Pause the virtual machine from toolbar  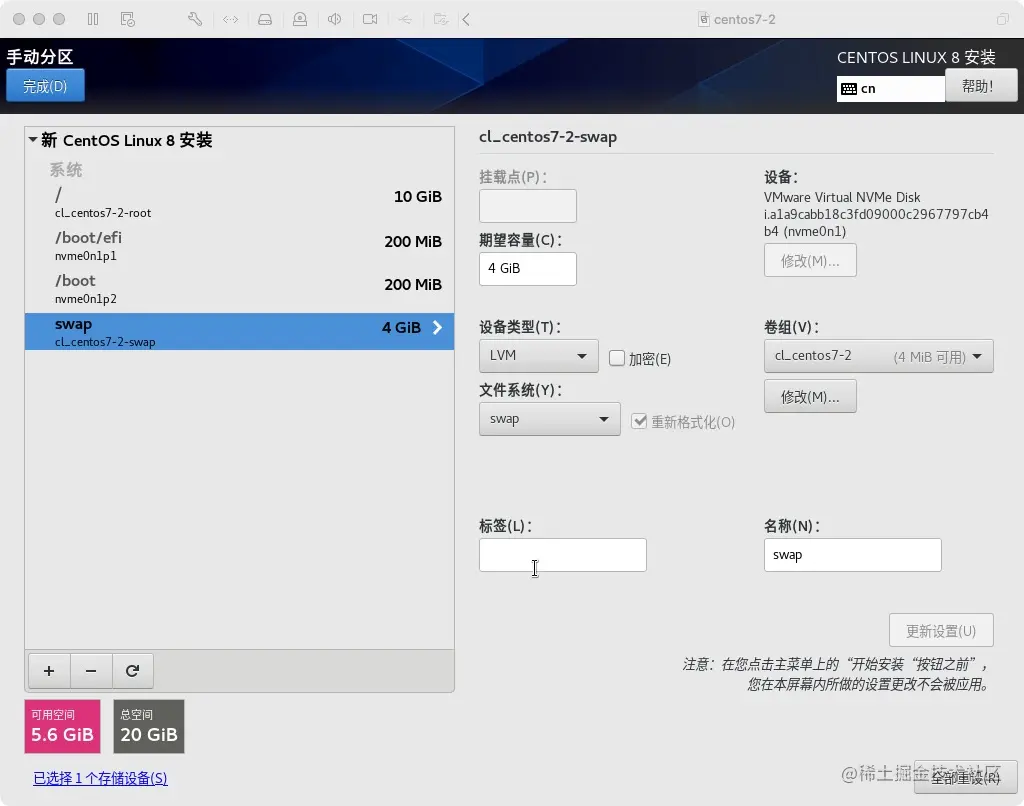93,19
